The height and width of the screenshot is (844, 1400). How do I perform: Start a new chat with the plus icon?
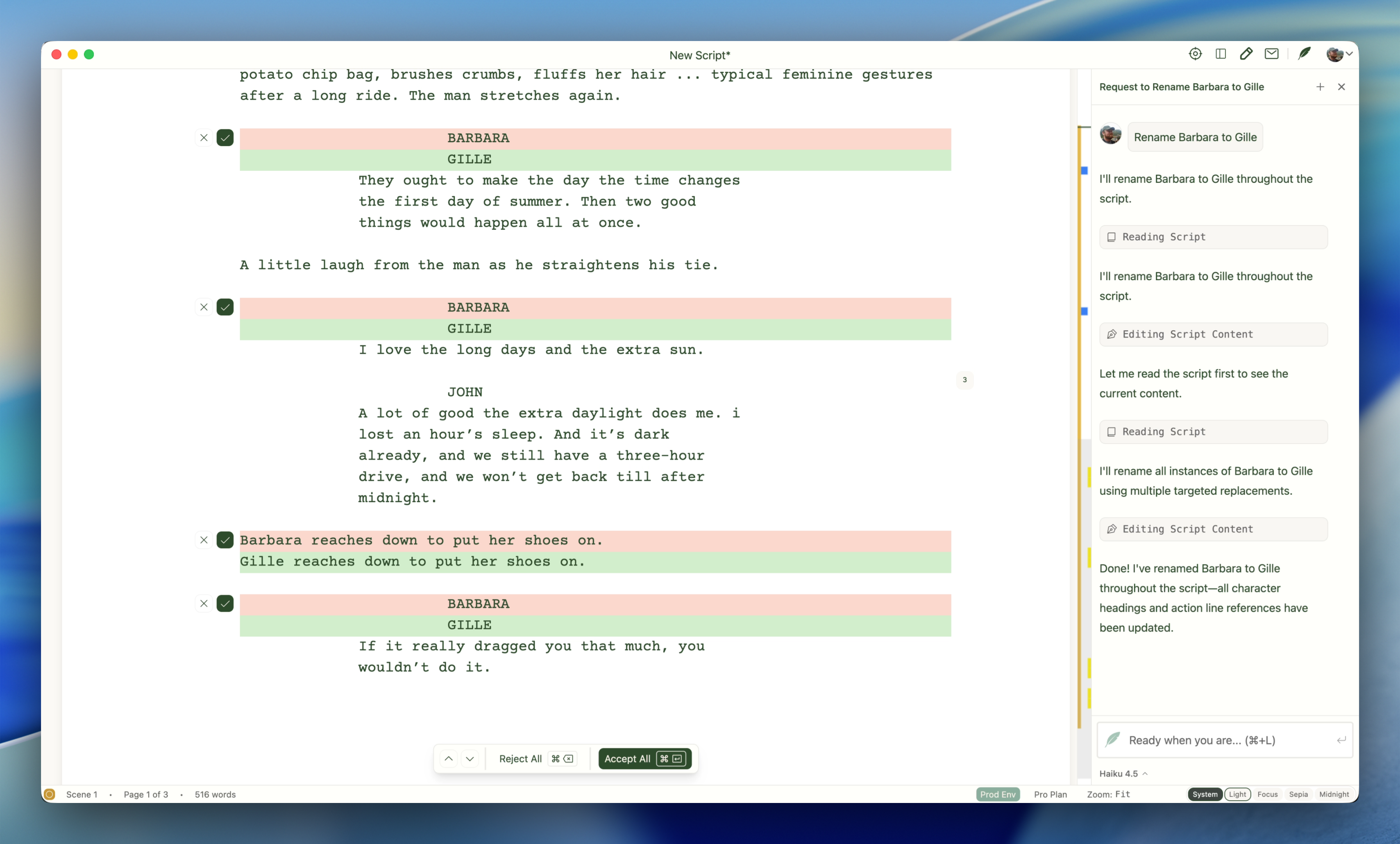tap(1320, 87)
